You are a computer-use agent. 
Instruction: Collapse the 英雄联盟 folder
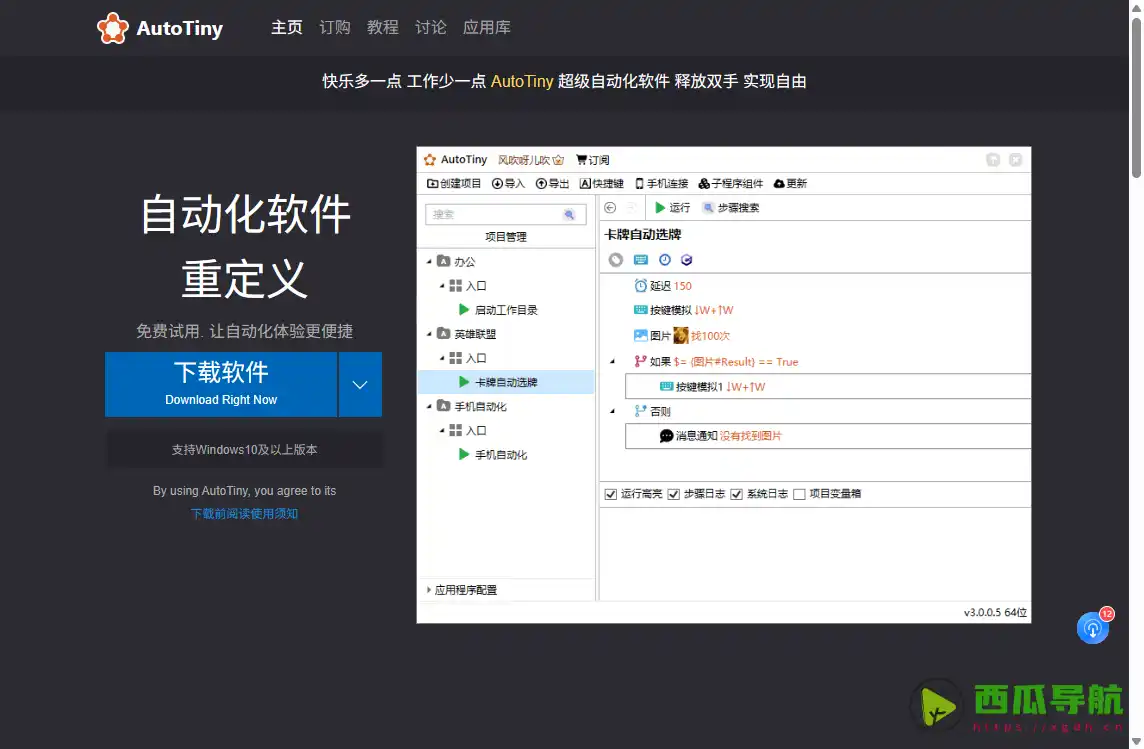coord(429,334)
